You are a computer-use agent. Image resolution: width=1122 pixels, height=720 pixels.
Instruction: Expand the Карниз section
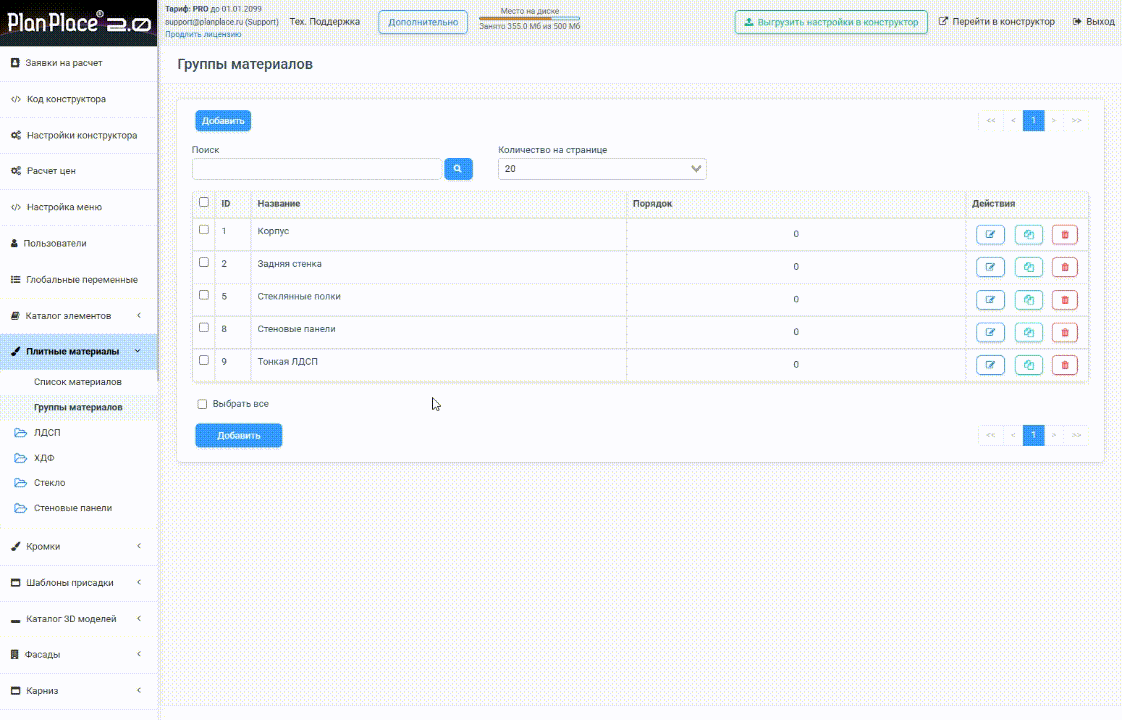coord(78,691)
